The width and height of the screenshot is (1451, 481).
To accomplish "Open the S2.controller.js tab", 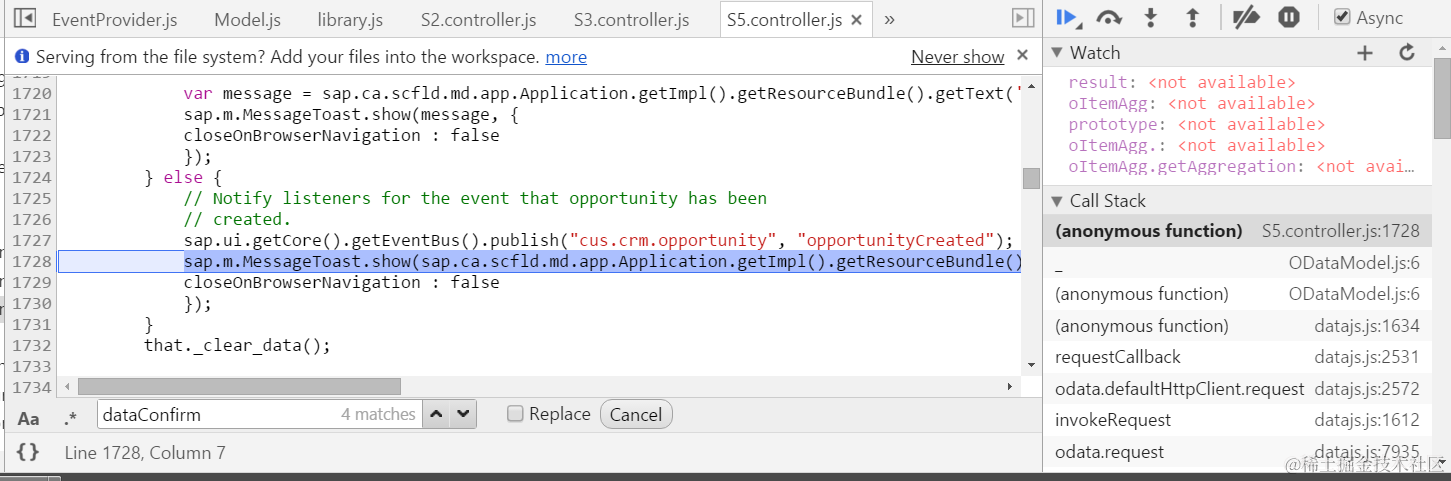I will tap(478, 20).
